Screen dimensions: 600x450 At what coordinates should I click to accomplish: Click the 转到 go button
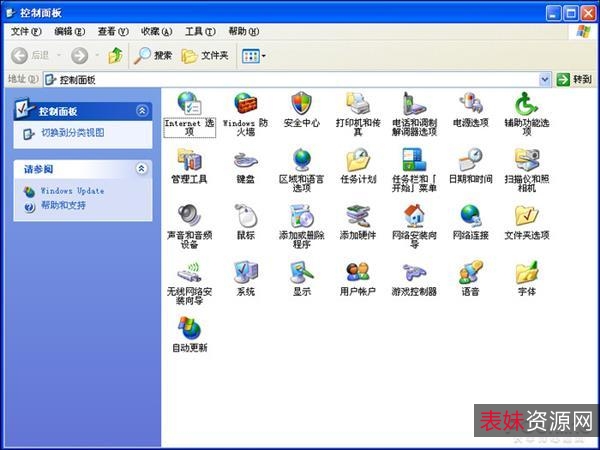click(574, 80)
